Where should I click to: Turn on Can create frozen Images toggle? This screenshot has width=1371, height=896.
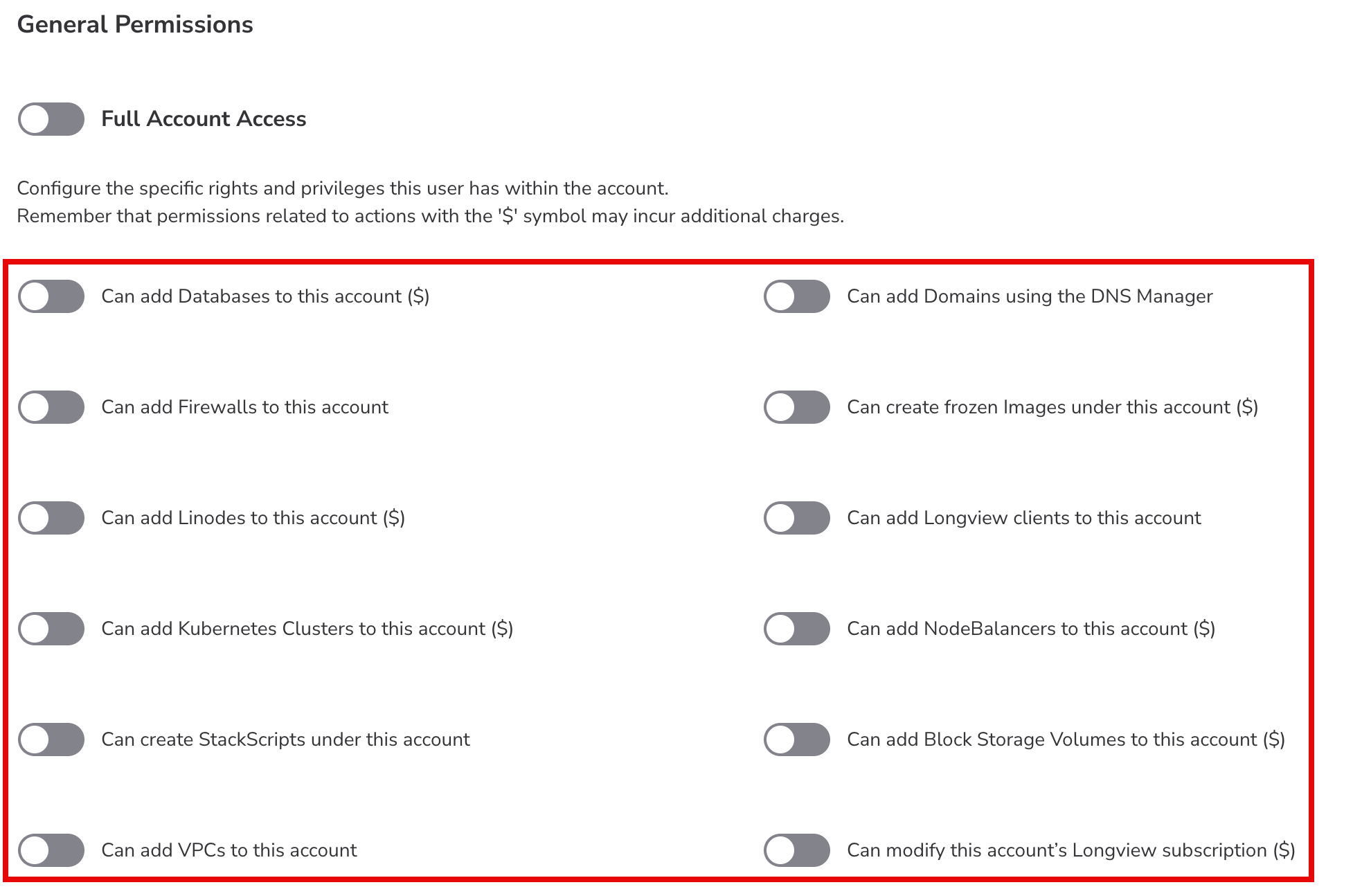point(796,407)
